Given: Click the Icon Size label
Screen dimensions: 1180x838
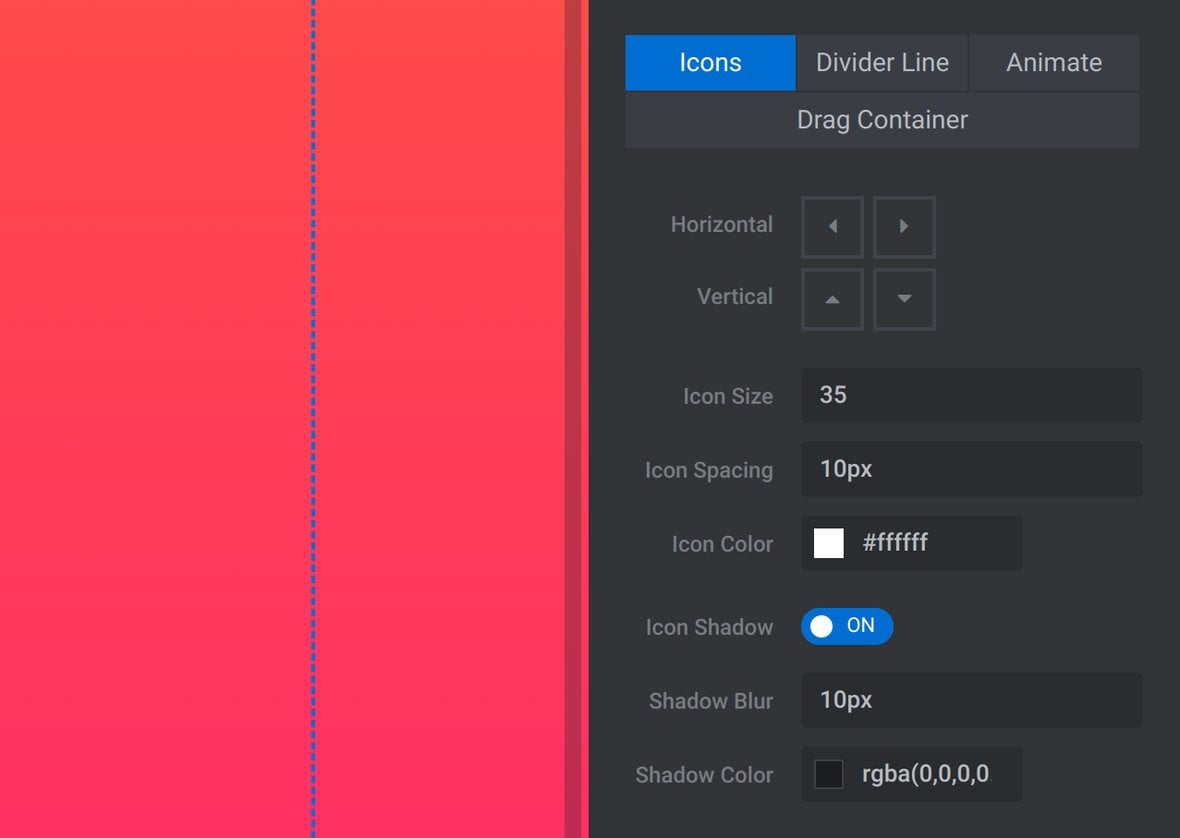Looking at the screenshot, I should [x=728, y=396].
